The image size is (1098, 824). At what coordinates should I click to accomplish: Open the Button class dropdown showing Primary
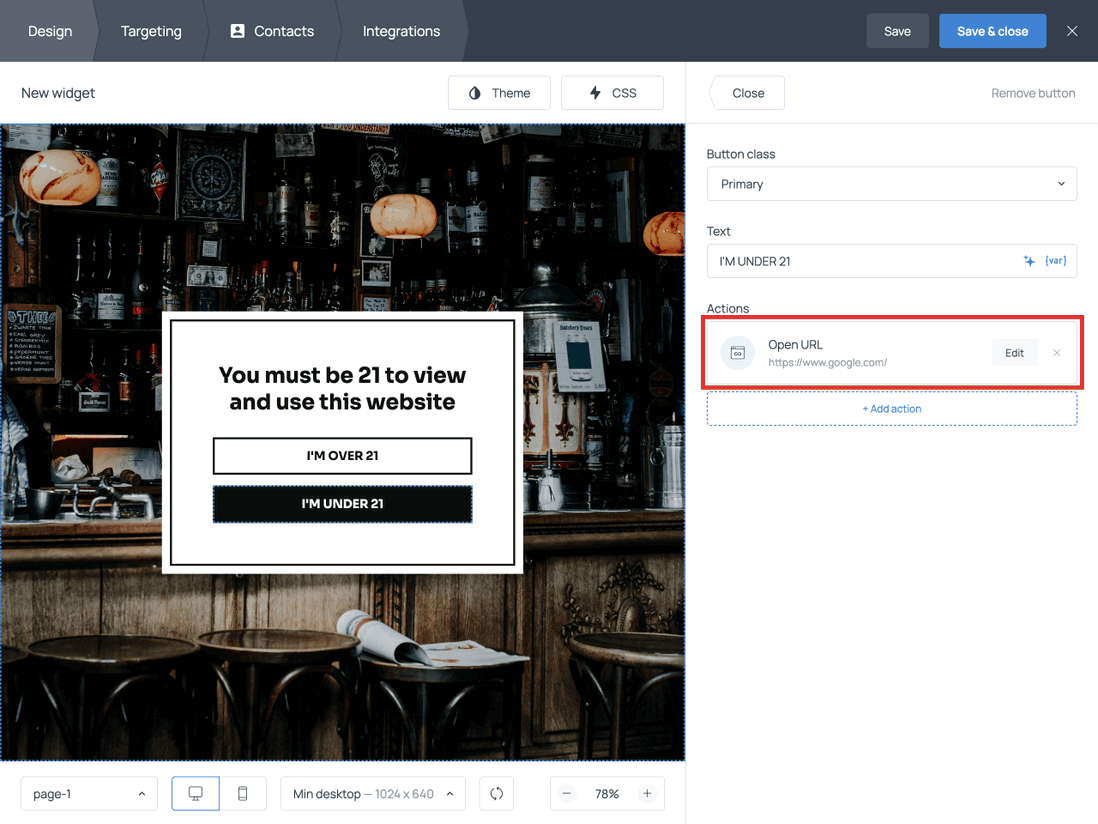coord(892,183)
